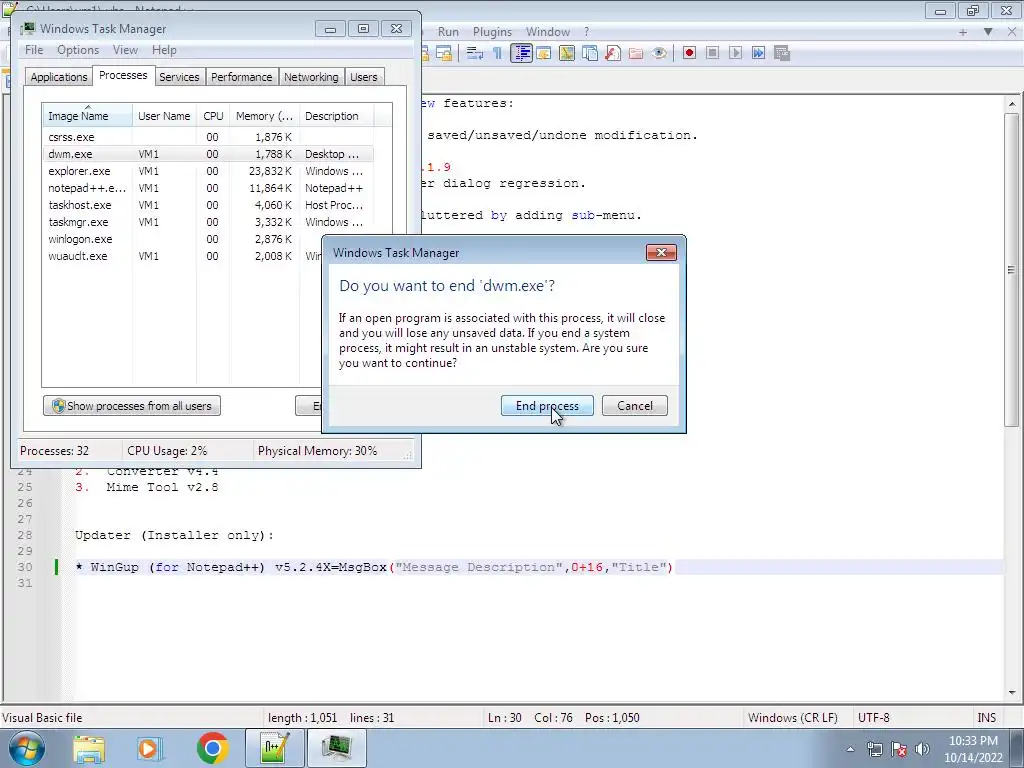
Task: Click line 30 WinGup text in editor
Action: (x=374, y=567)
